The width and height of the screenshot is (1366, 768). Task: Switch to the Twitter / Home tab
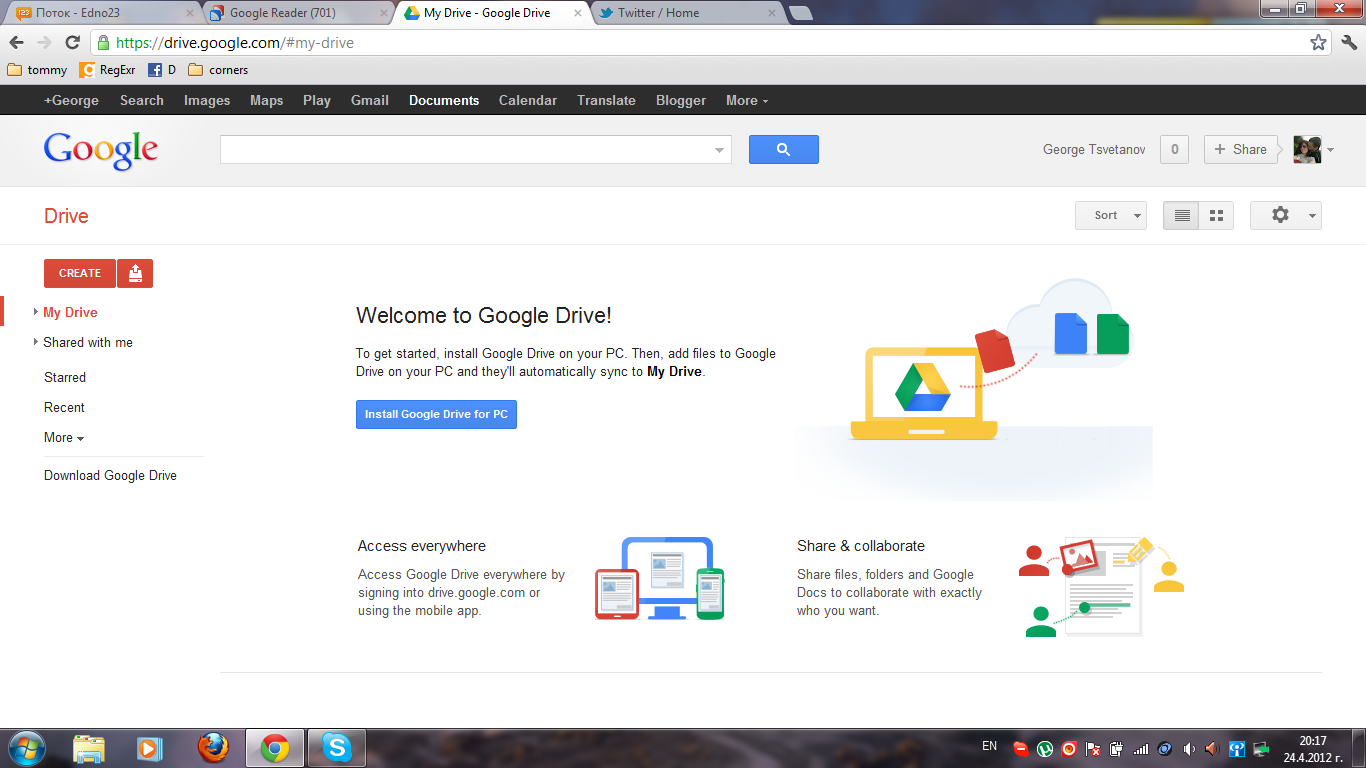point(686,13)
